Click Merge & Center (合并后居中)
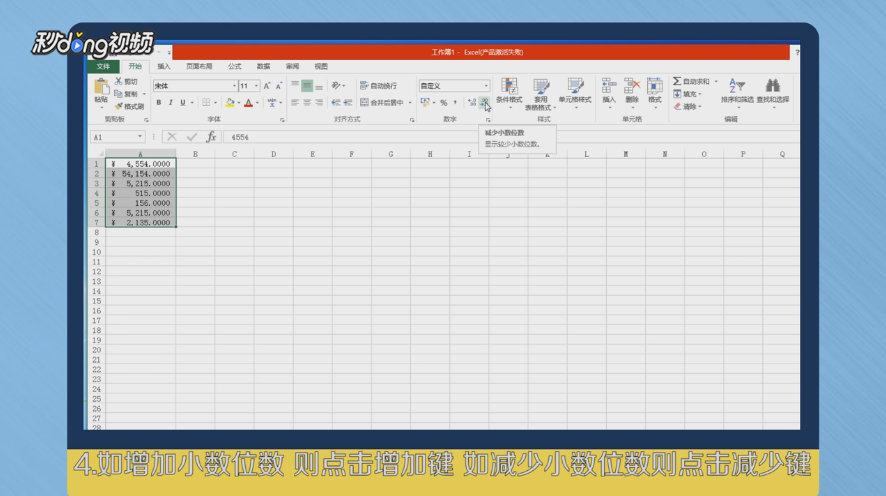Viewport: 886px width, 496px height. tap(382, 103)
